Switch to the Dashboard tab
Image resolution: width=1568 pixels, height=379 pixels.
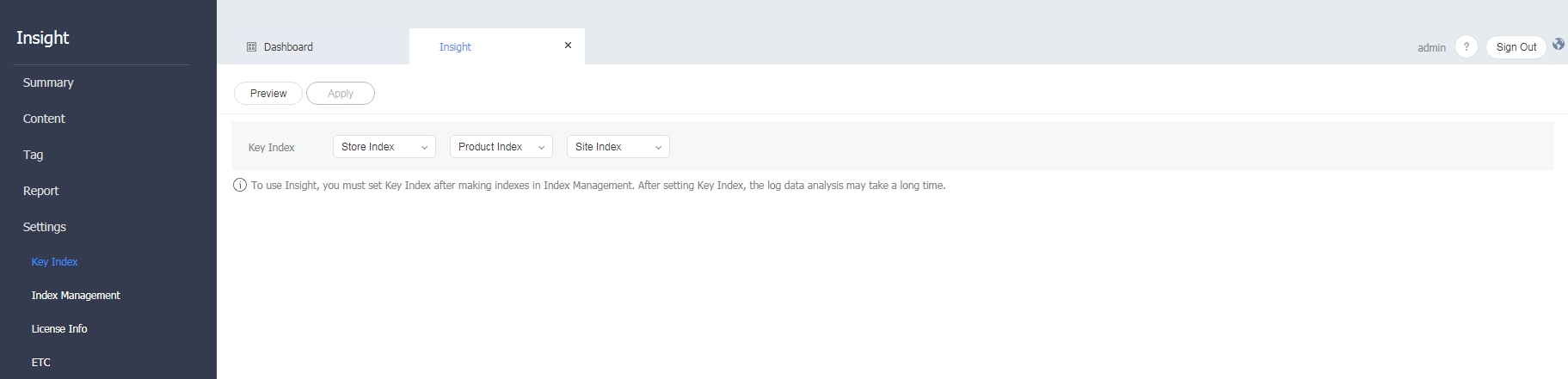pos(288,47)
